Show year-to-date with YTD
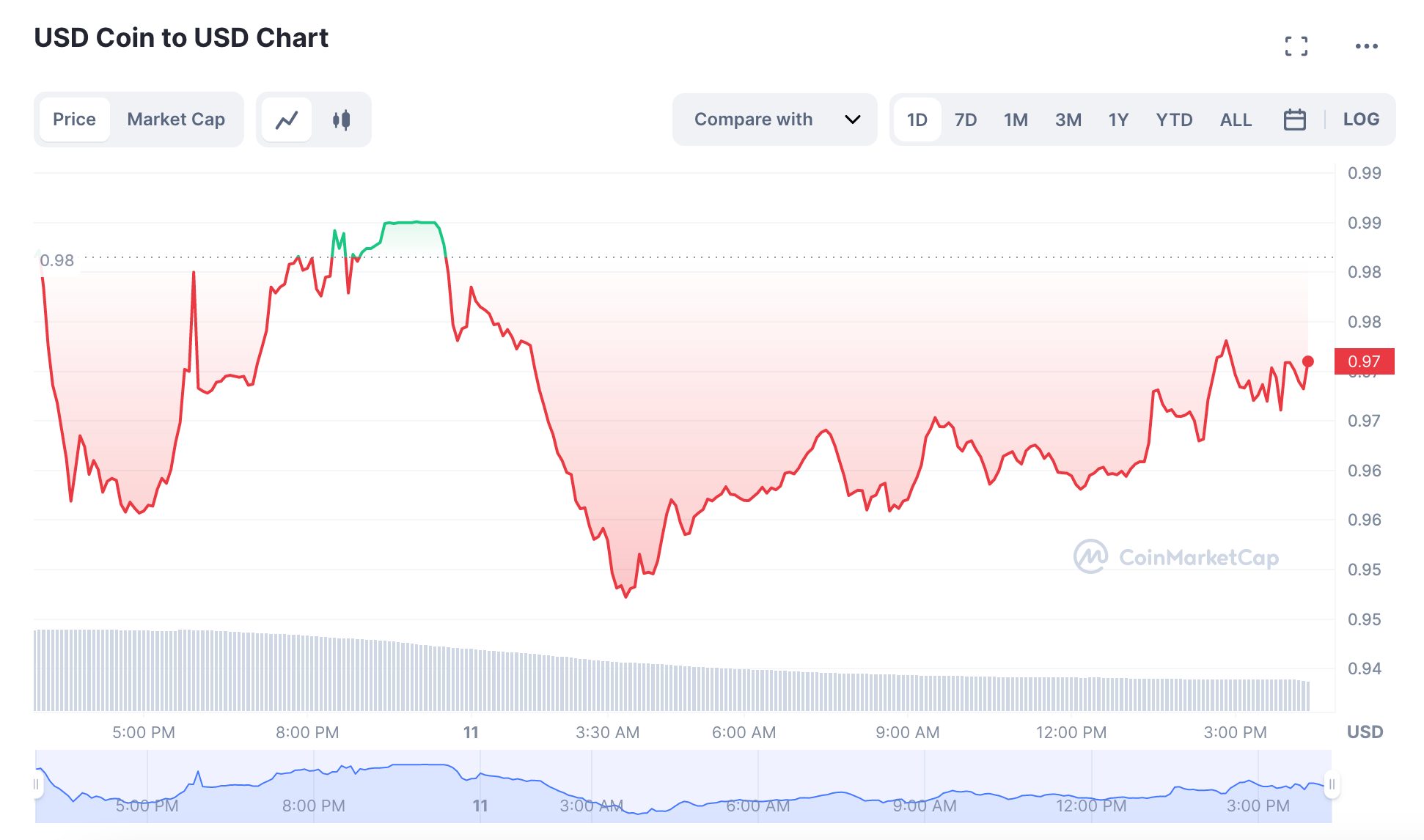The width and height of the screenshot is (1424, 840). [1174, 119]
